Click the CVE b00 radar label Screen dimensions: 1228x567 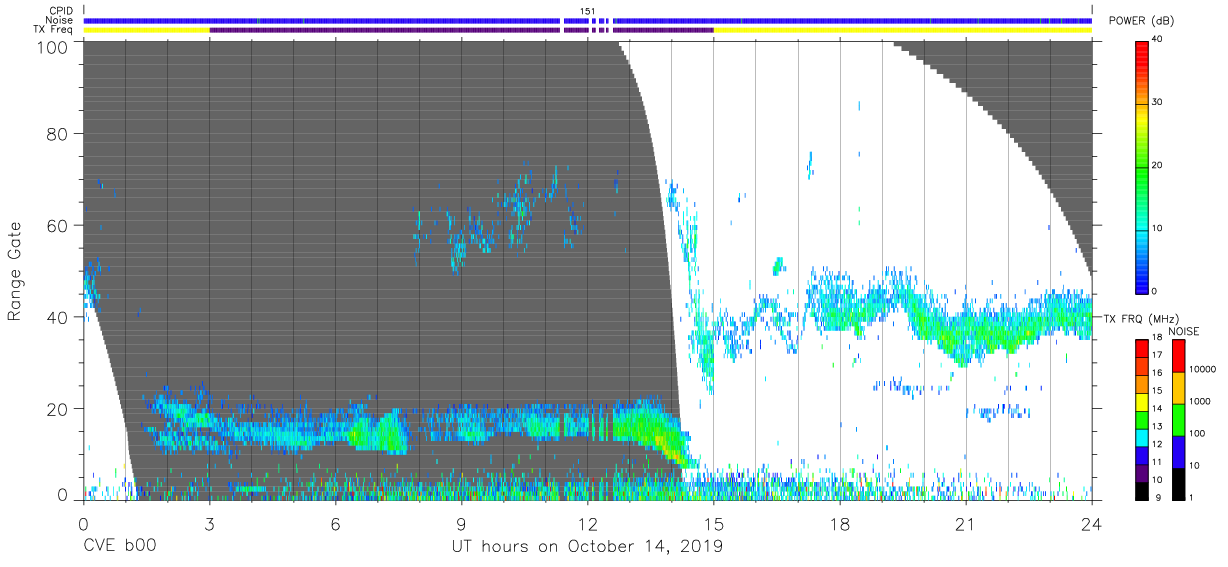click(119, 547)
